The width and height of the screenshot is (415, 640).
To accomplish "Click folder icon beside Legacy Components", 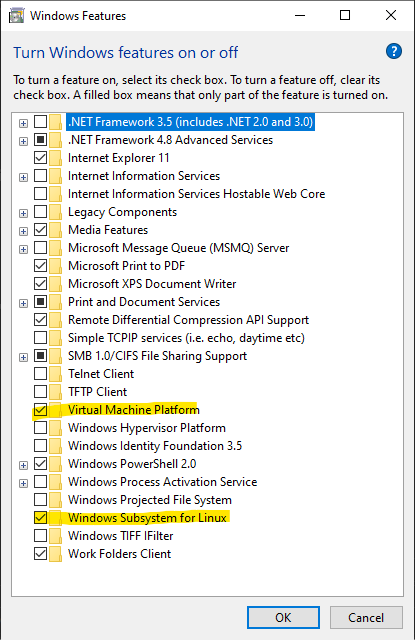I will [x=55, y=212].
